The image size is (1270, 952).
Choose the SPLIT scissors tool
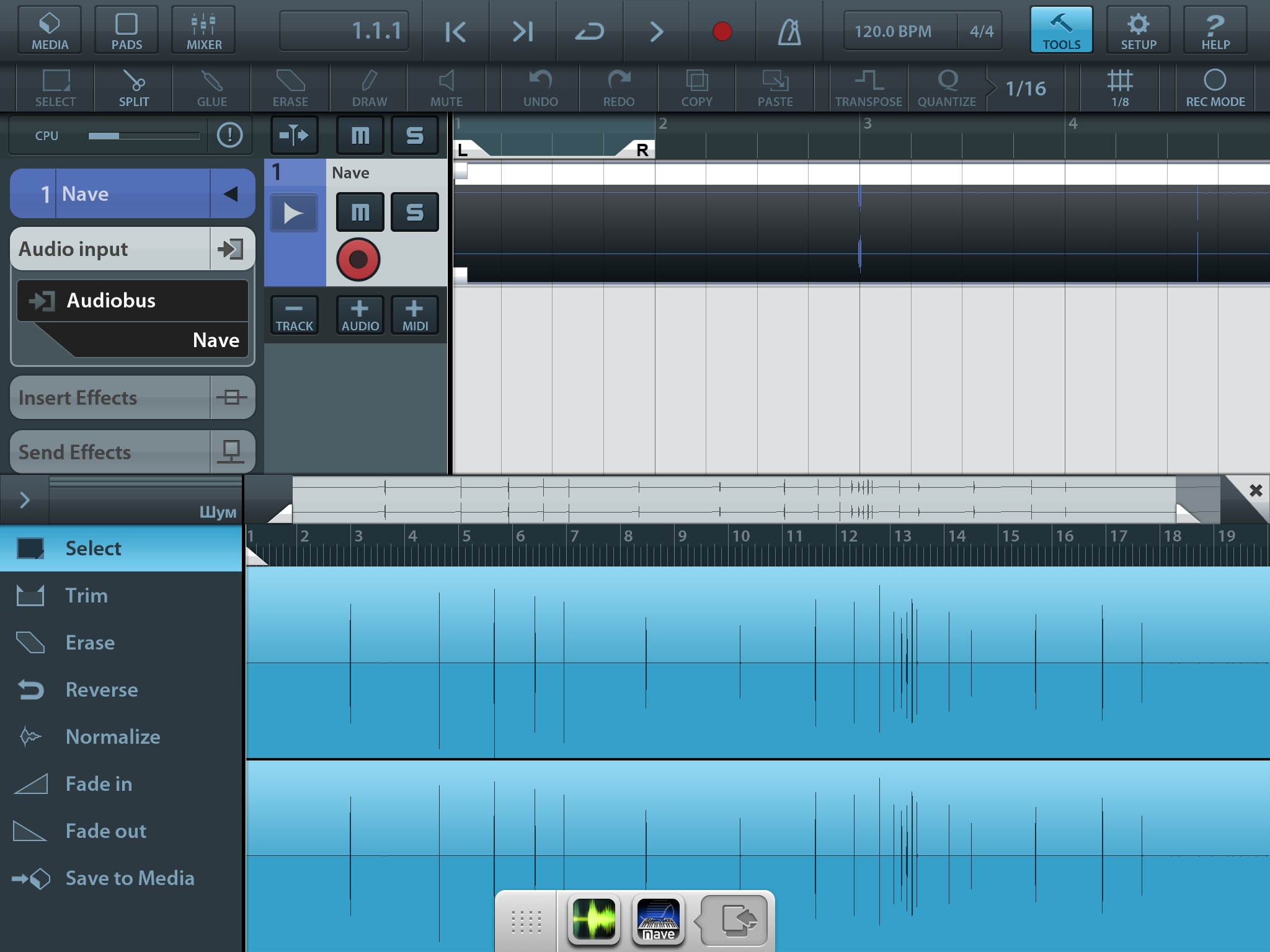click(x=134, y=88)
